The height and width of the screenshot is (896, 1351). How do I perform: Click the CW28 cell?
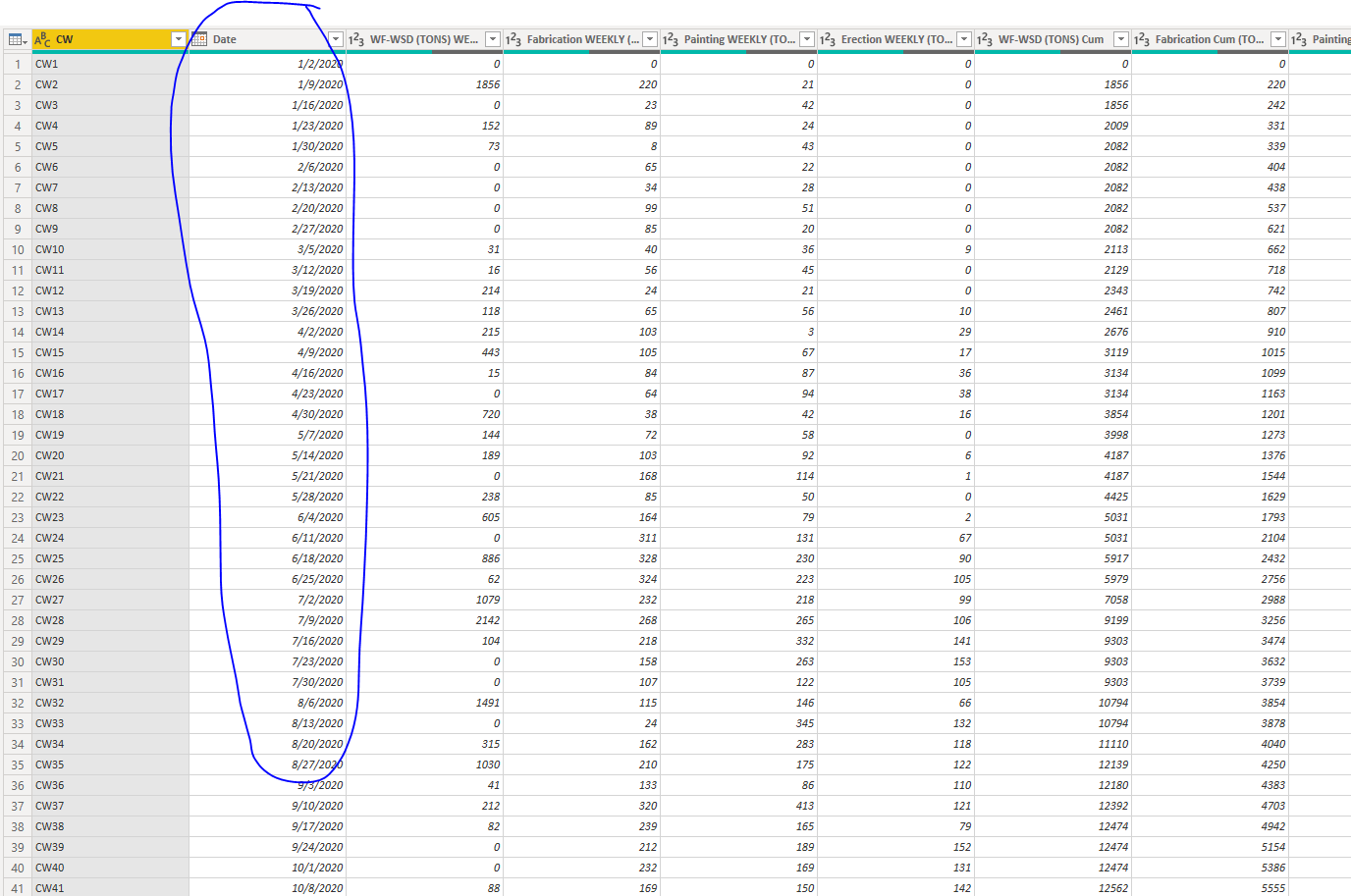click(x=110, y=620)
